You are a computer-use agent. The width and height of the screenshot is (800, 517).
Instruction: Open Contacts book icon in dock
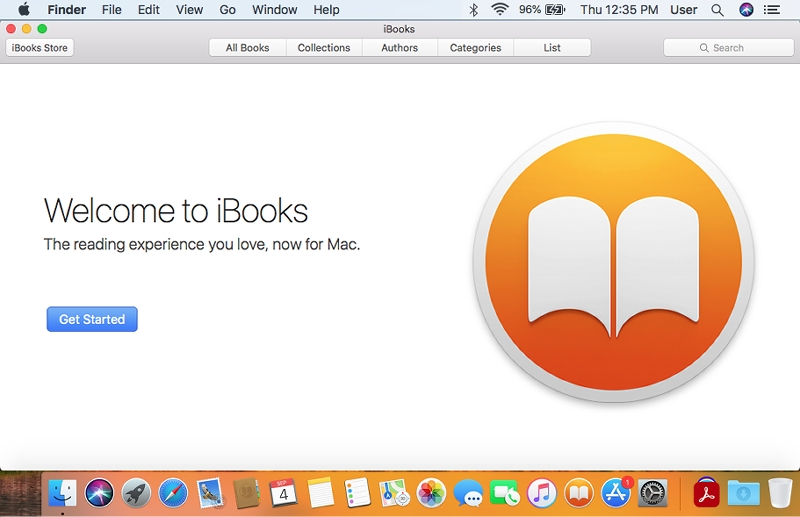click(x=246, y=494)
